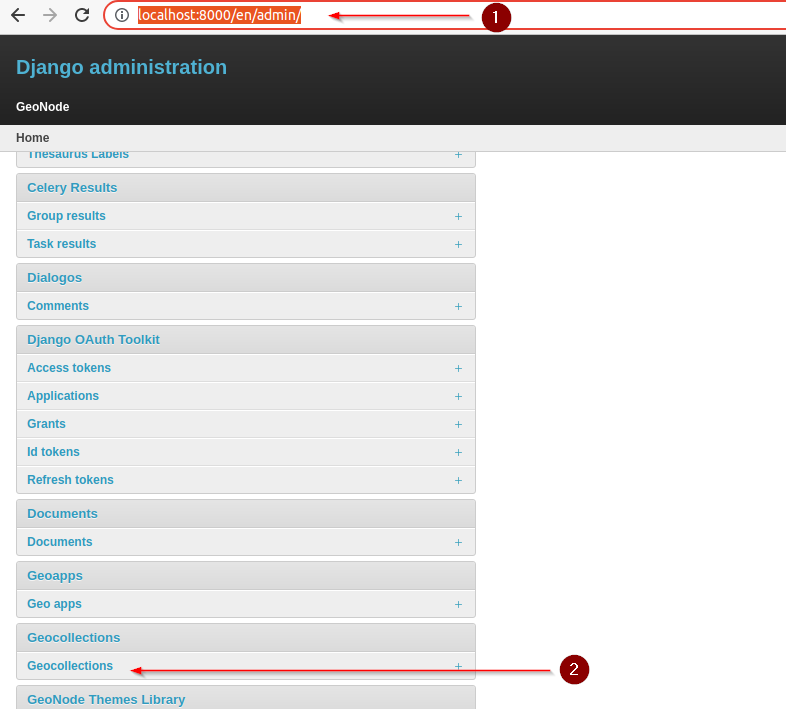The width and height of the screenshot is (786, 709).
Task: Add an Id token with plus icon
Action: point(458,452)
